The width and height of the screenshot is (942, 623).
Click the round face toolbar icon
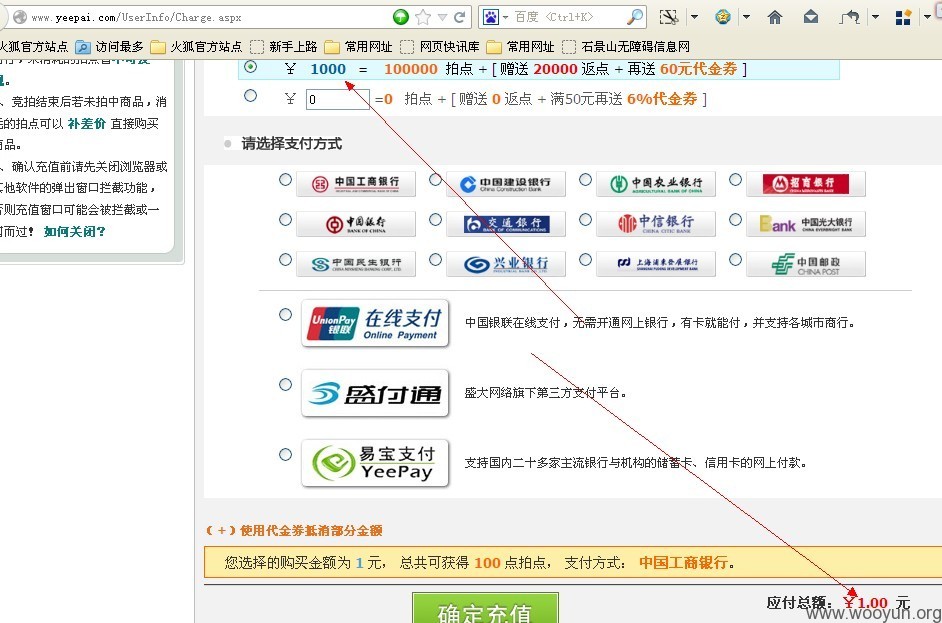(x=723, y=17)
